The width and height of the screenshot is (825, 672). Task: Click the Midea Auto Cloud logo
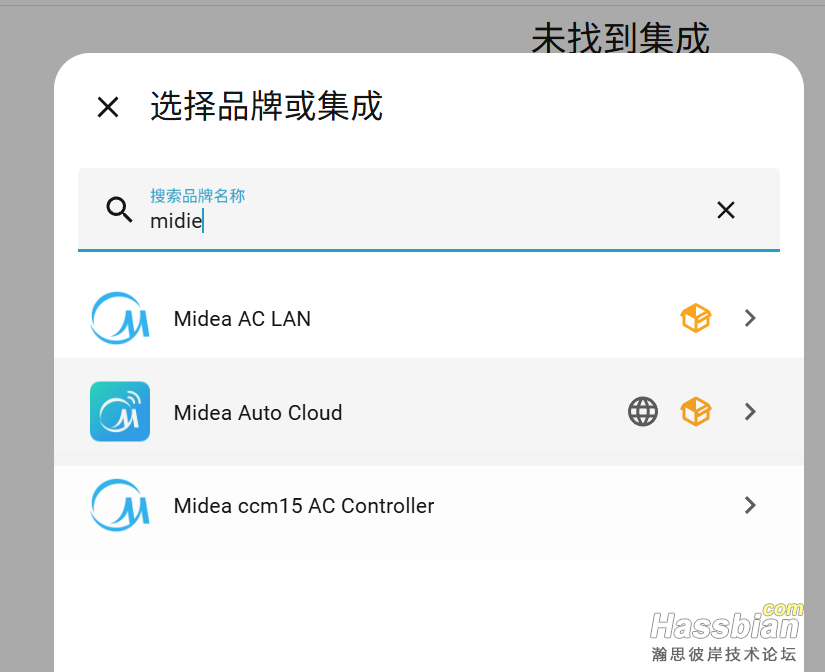[120, 411]
